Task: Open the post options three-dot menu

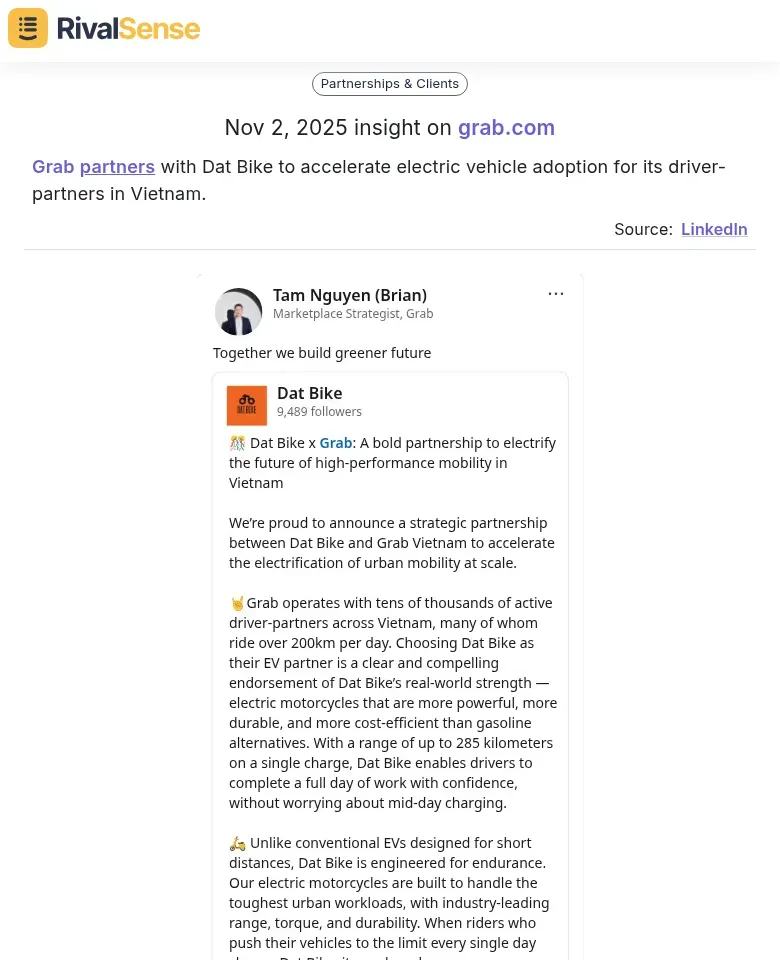Action: tap(556, 293)
